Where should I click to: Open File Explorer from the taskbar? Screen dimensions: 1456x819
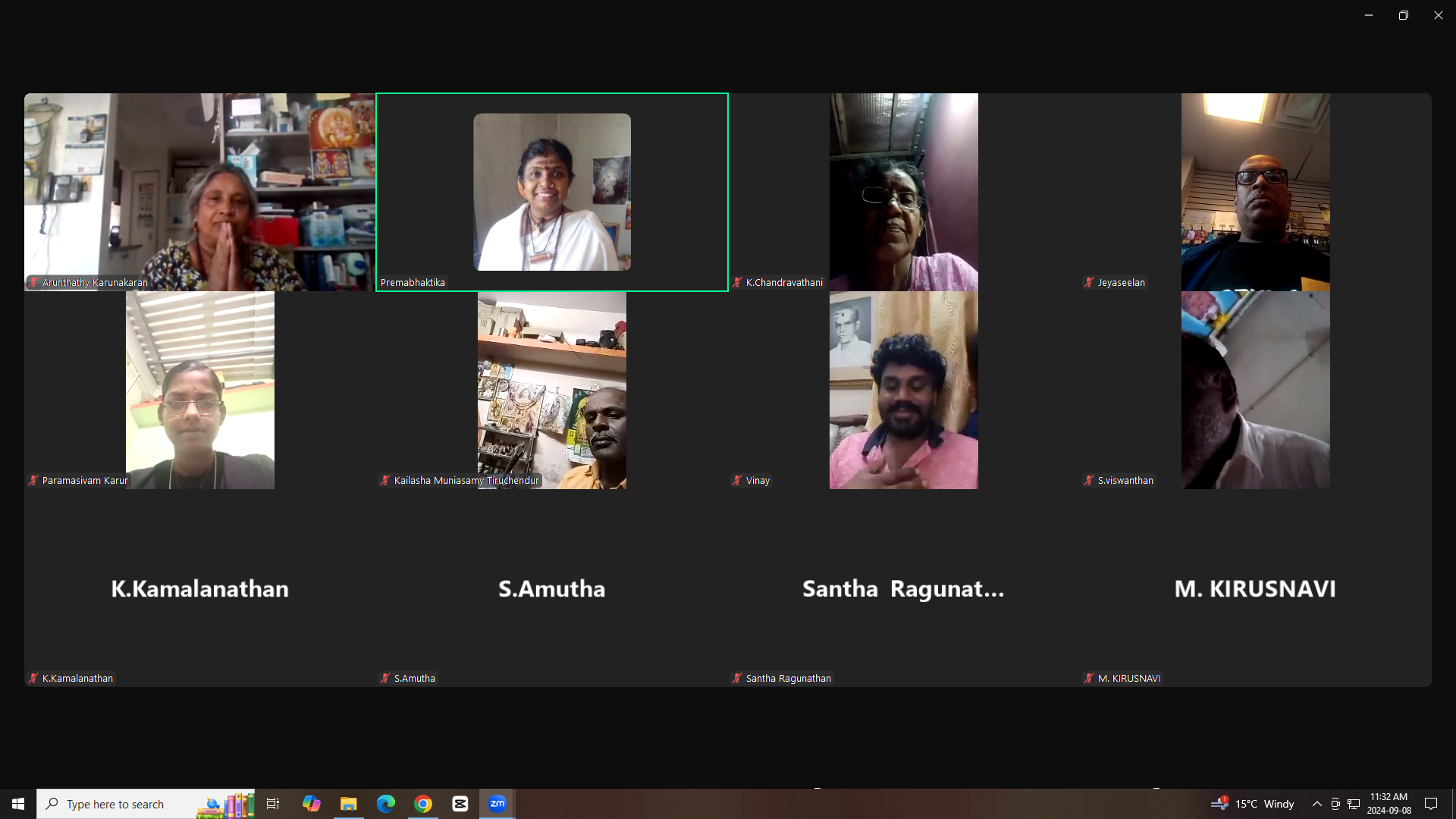349,804
